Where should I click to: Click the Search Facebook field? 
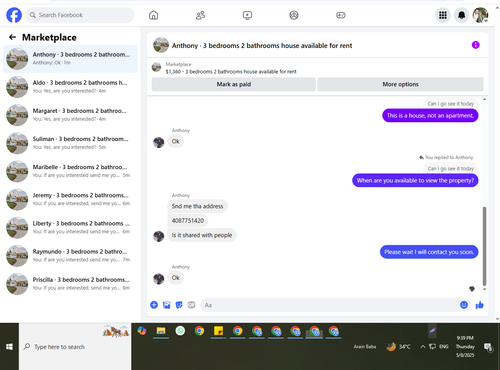pos(80,15)
